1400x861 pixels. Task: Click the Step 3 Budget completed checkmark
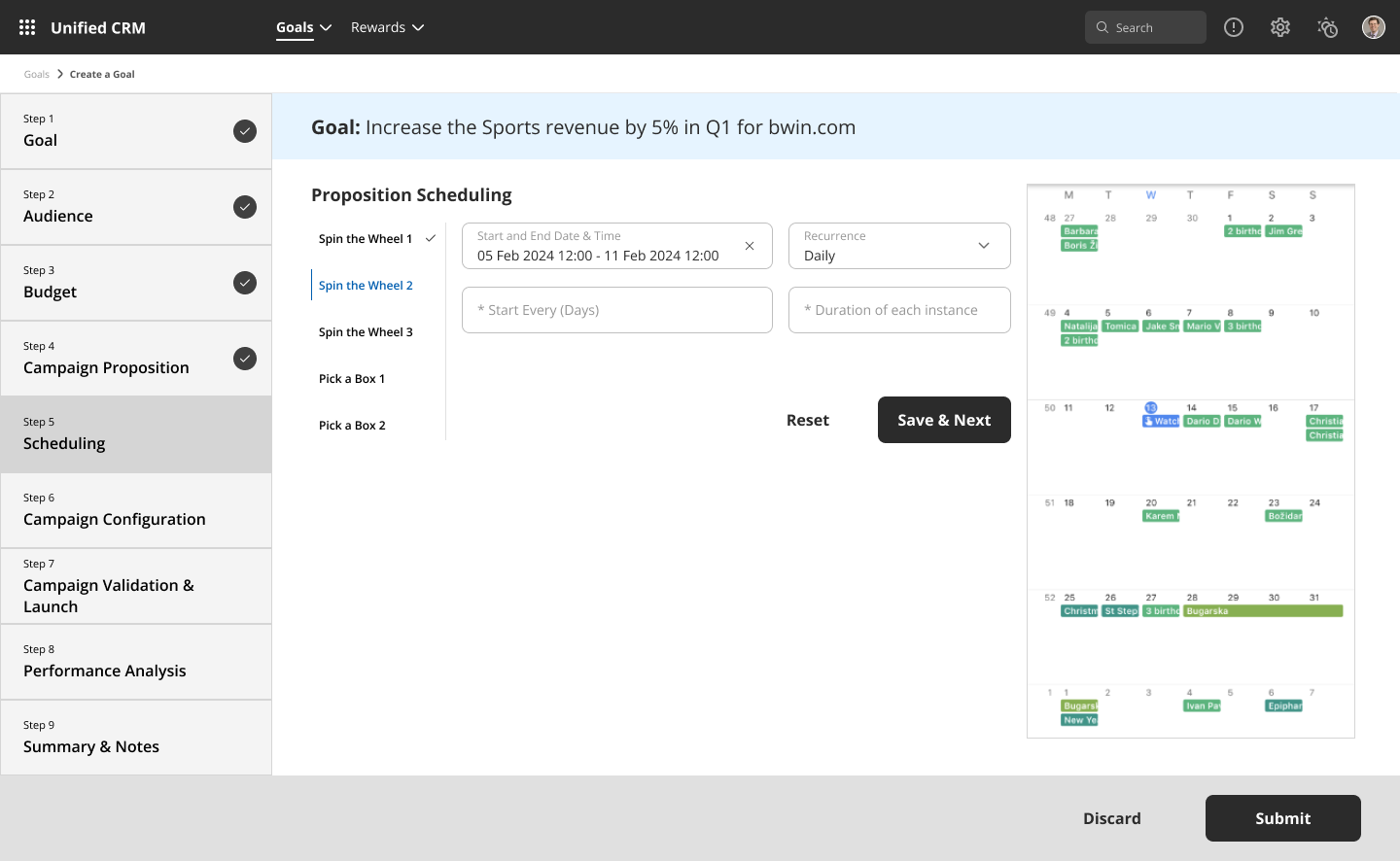pos(245,283)
